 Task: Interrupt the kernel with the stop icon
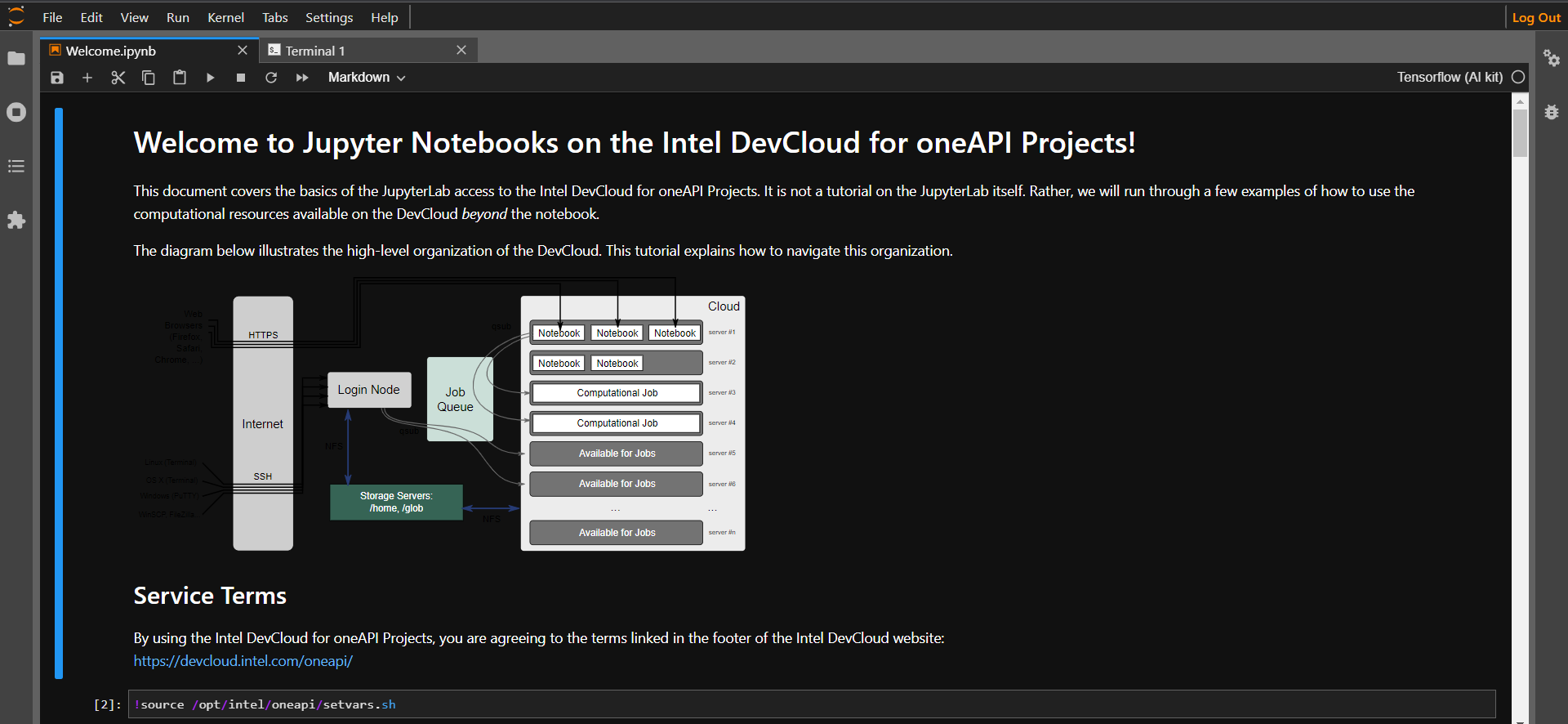coord(241,78)
